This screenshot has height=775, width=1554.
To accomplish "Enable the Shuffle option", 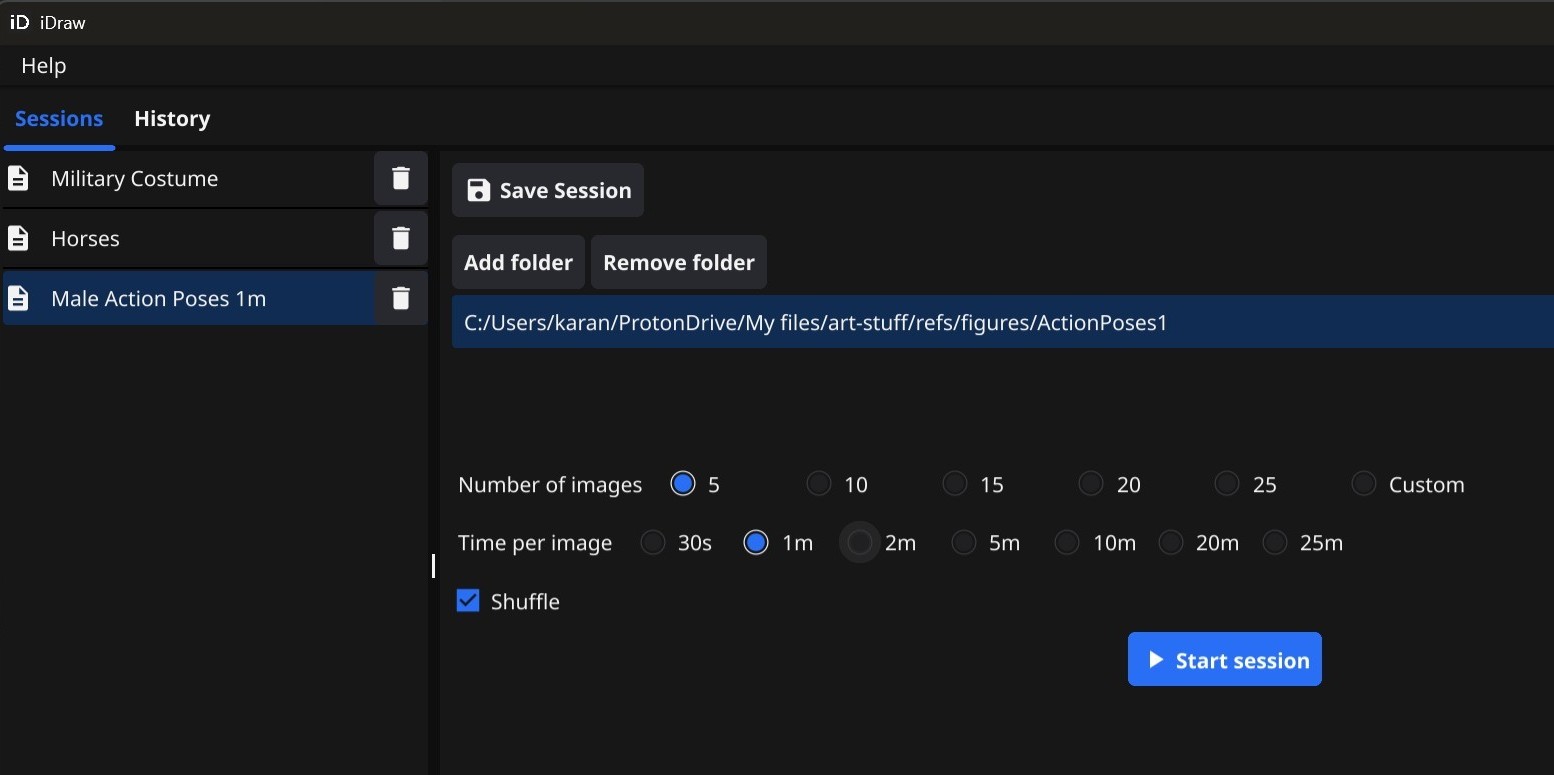I will point(467,600).
